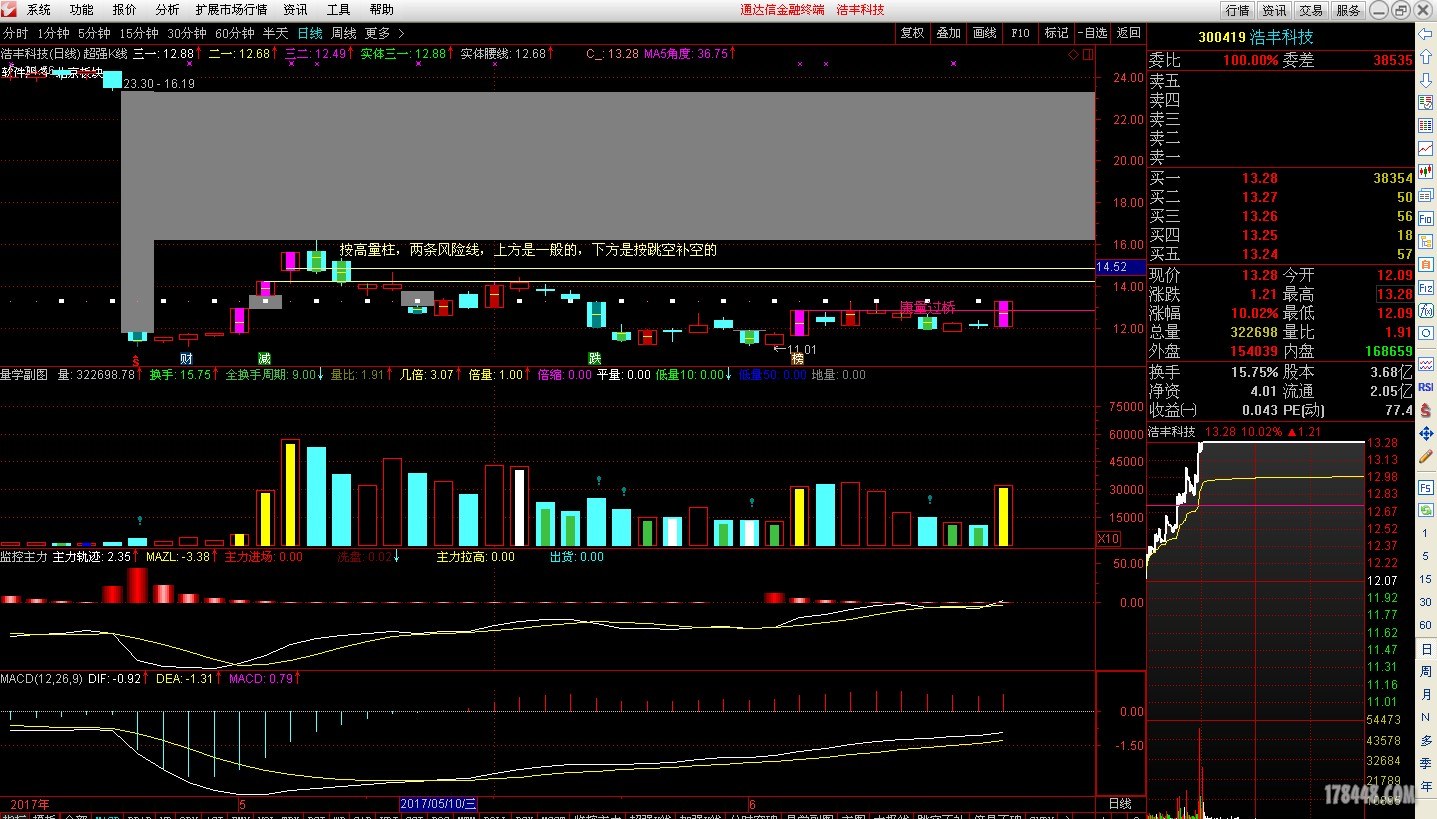Switch to 5-minute period in sidebar
Viewport: 1437px width, 819px height.
click(1426, 556)
